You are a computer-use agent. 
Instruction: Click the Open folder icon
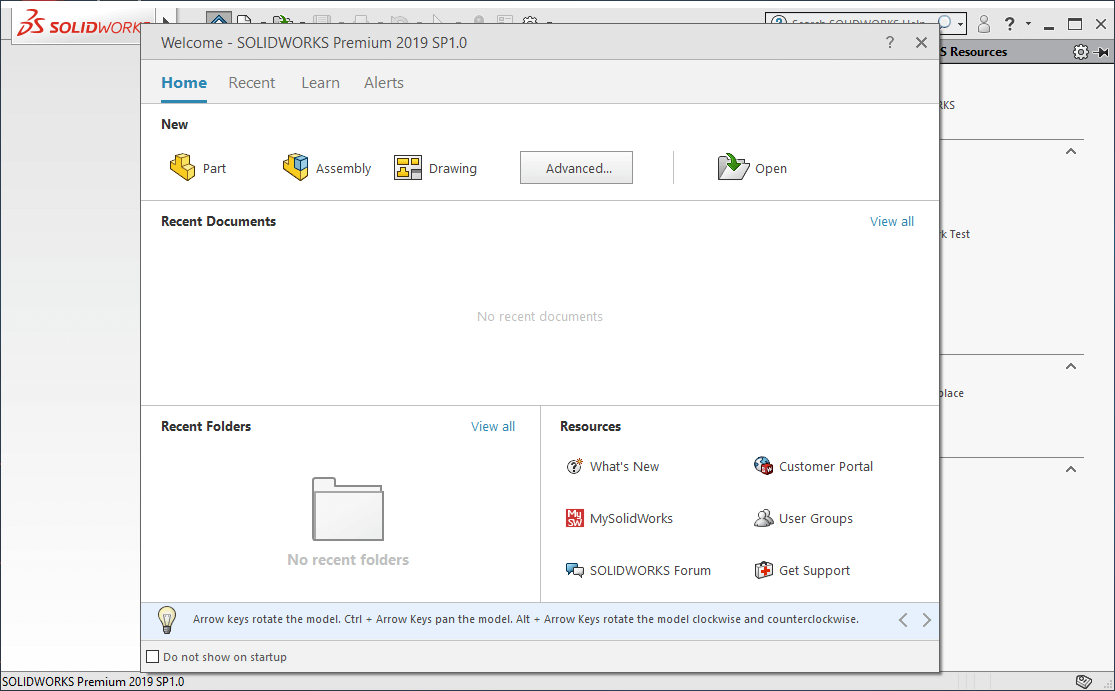pyautogui.click(x=733, y=168)
